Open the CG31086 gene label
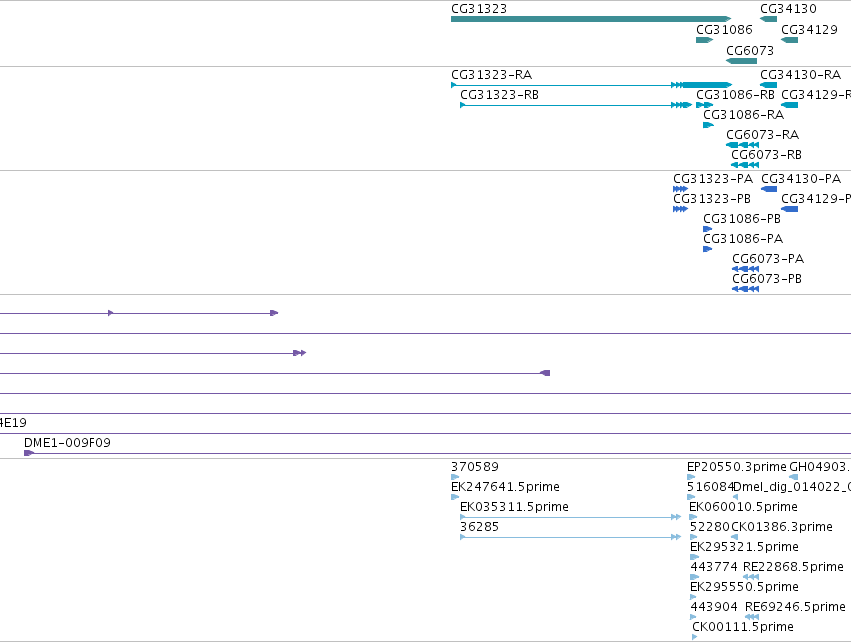 pos(724,30)
